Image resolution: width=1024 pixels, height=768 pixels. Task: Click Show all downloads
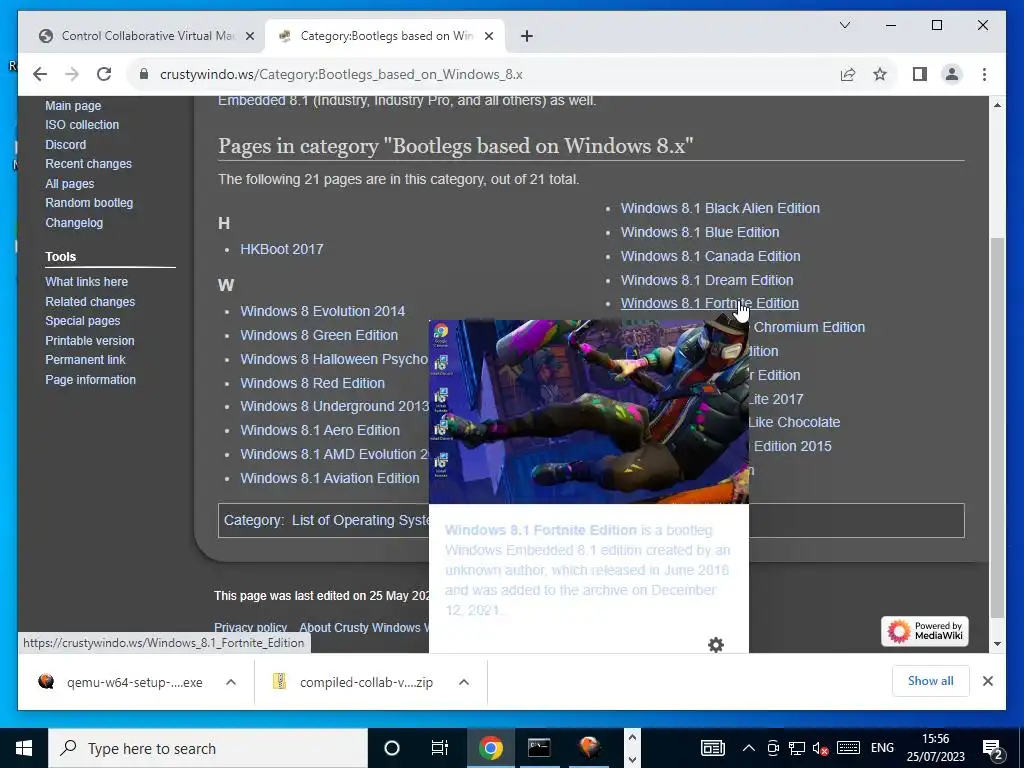(931, 681)
